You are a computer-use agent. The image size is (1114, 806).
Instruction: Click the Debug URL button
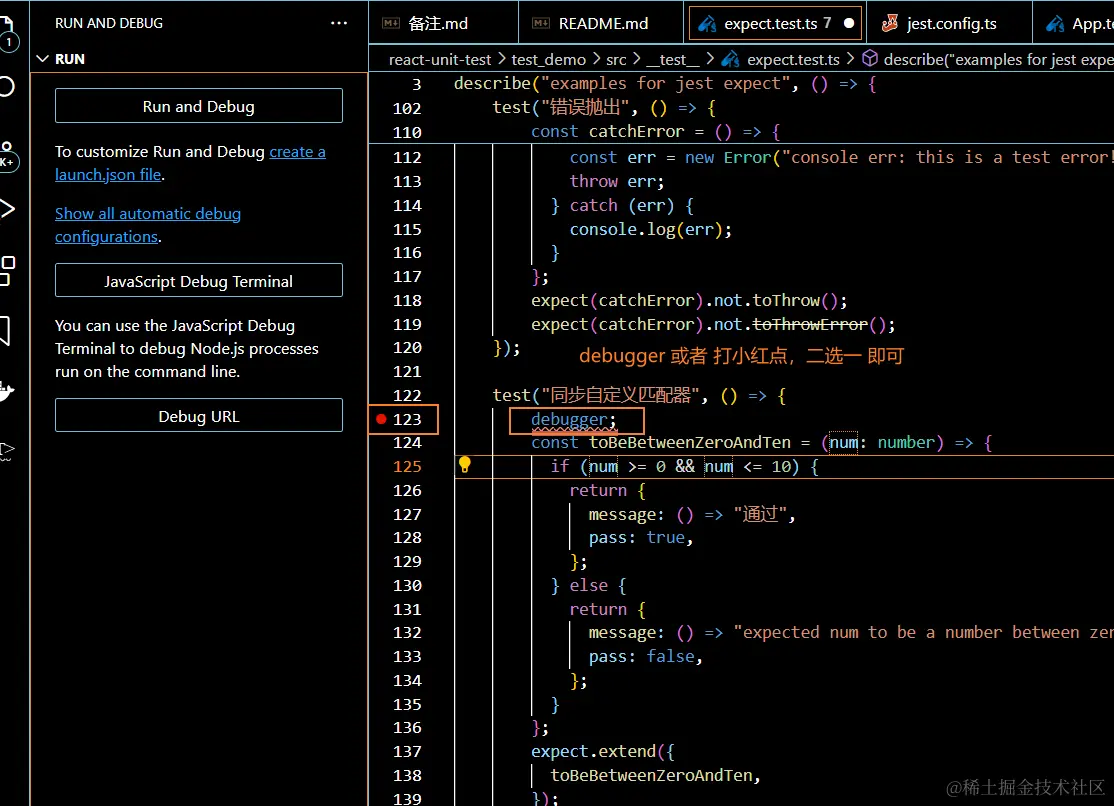coord(199,417)
